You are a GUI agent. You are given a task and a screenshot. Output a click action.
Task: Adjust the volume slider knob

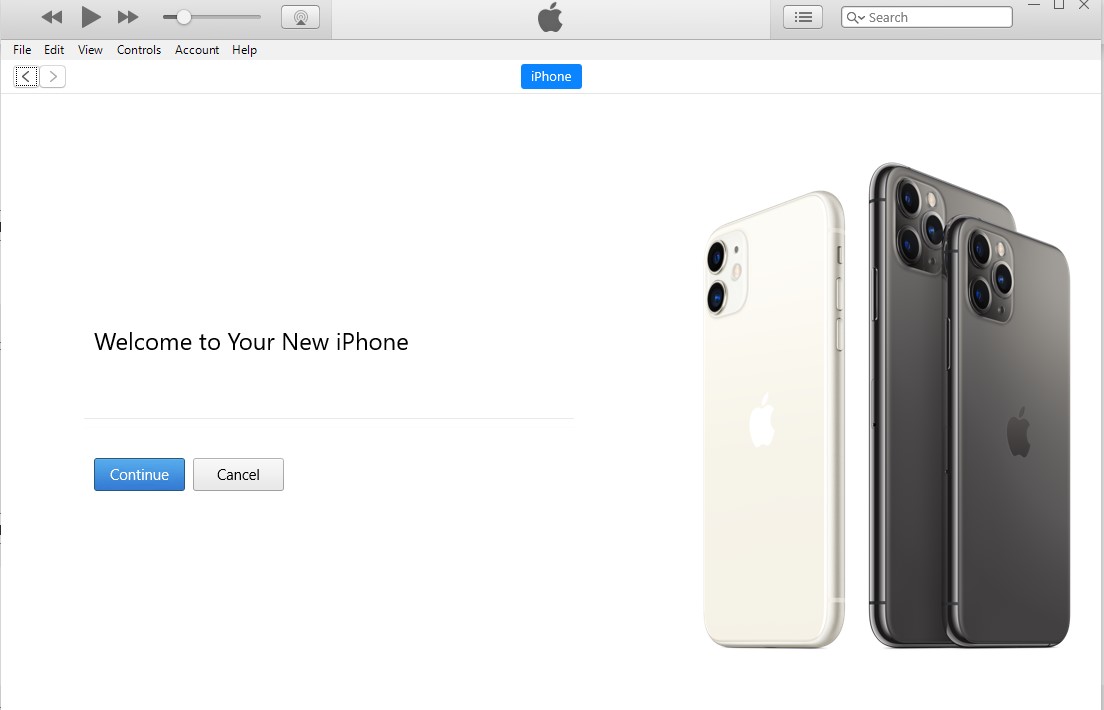click(x=183, y=17)
